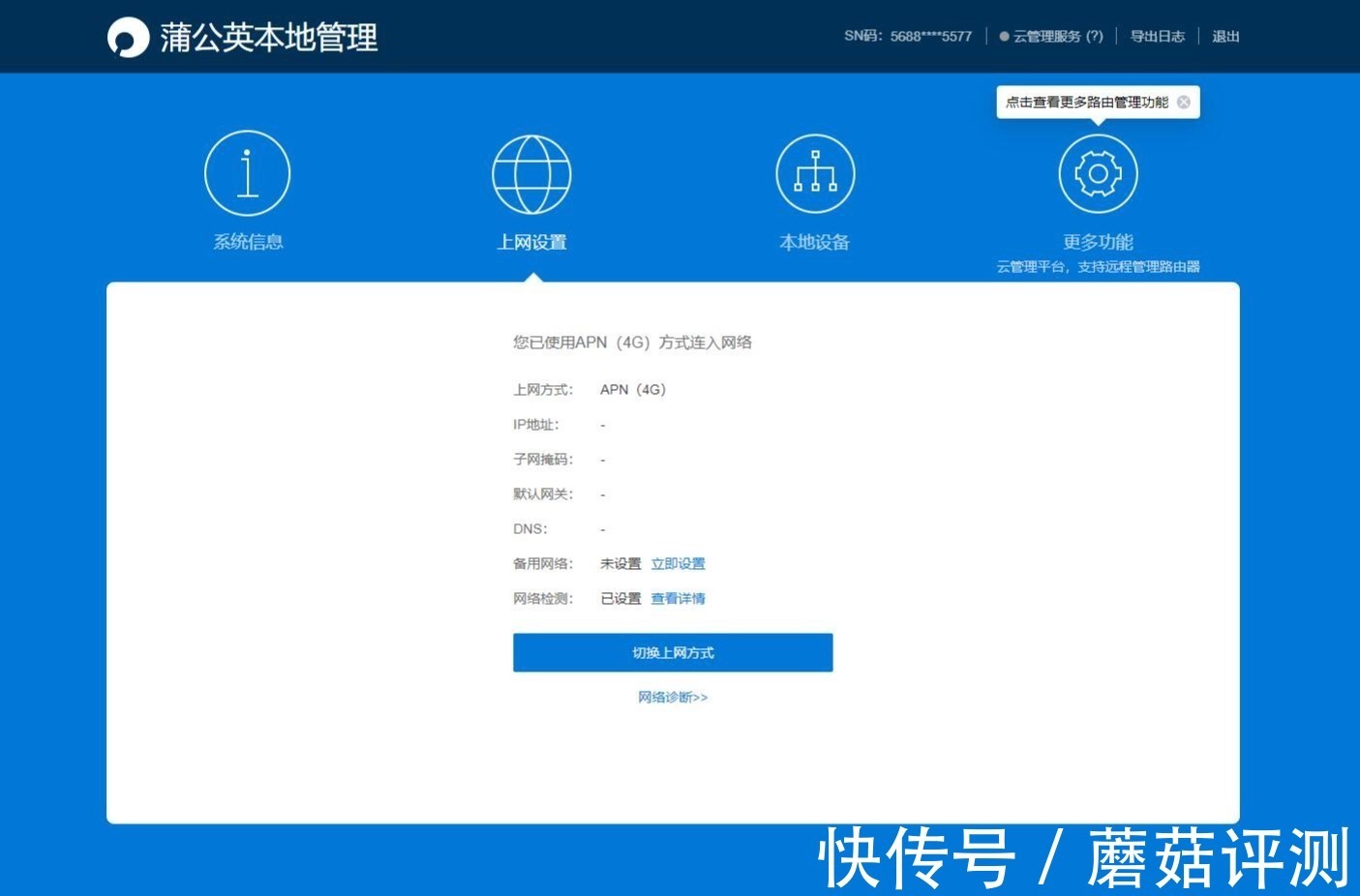Viewport: 1360px width, 896px height.
Task: Switch to the 更多功能 tab label
Action: point(1098,242)
